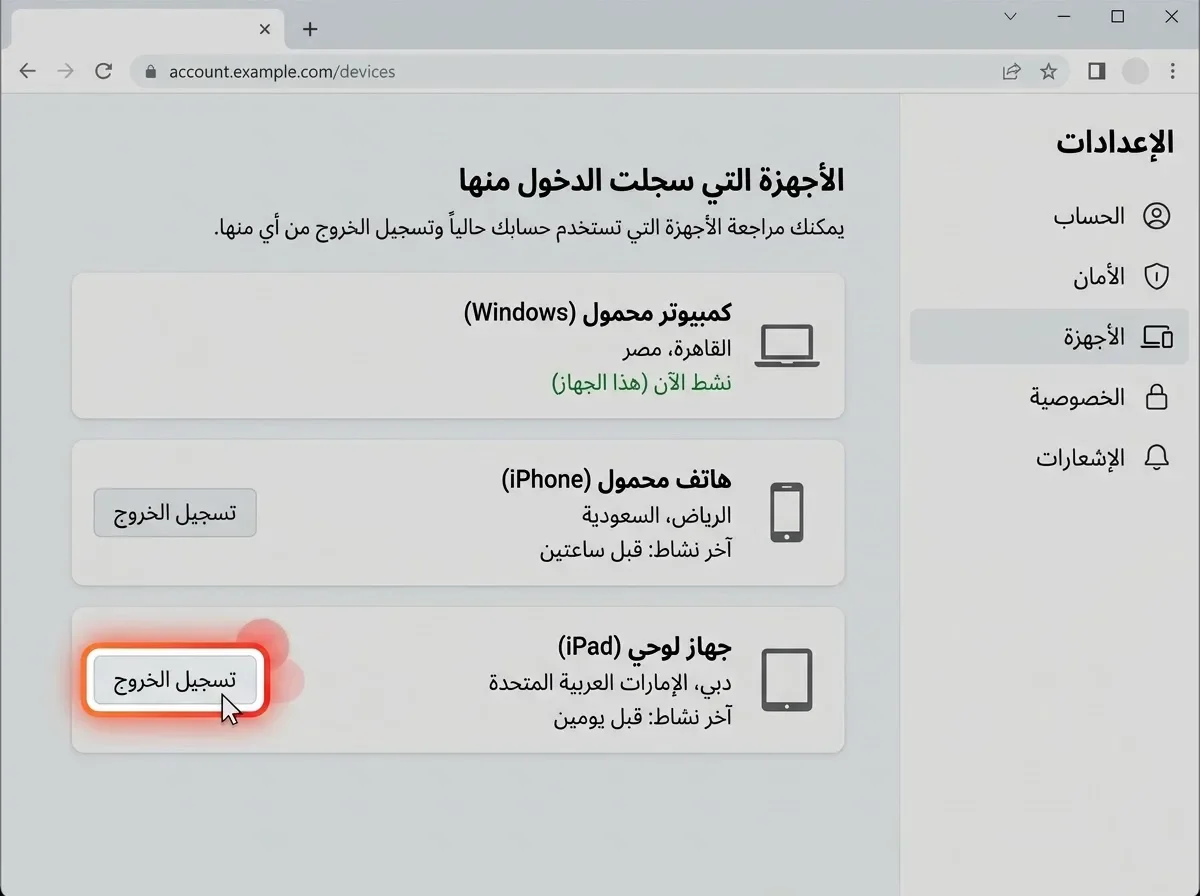Click the الإشعارات bell icon in sidebar
The height and width of the screenshot is (896, 1200).
coord(1156,458)
